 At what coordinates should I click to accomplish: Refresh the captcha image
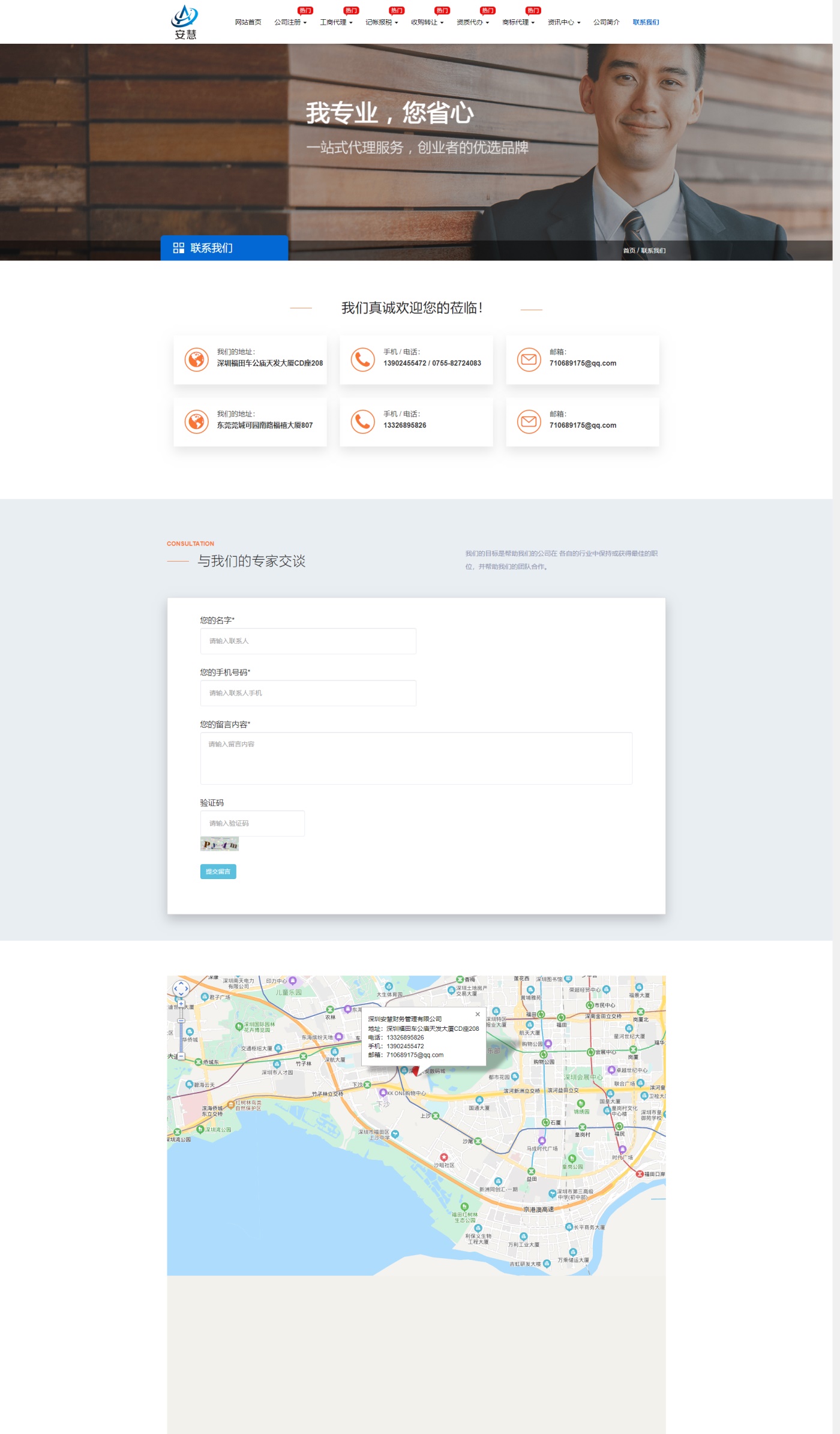(220, 845)
